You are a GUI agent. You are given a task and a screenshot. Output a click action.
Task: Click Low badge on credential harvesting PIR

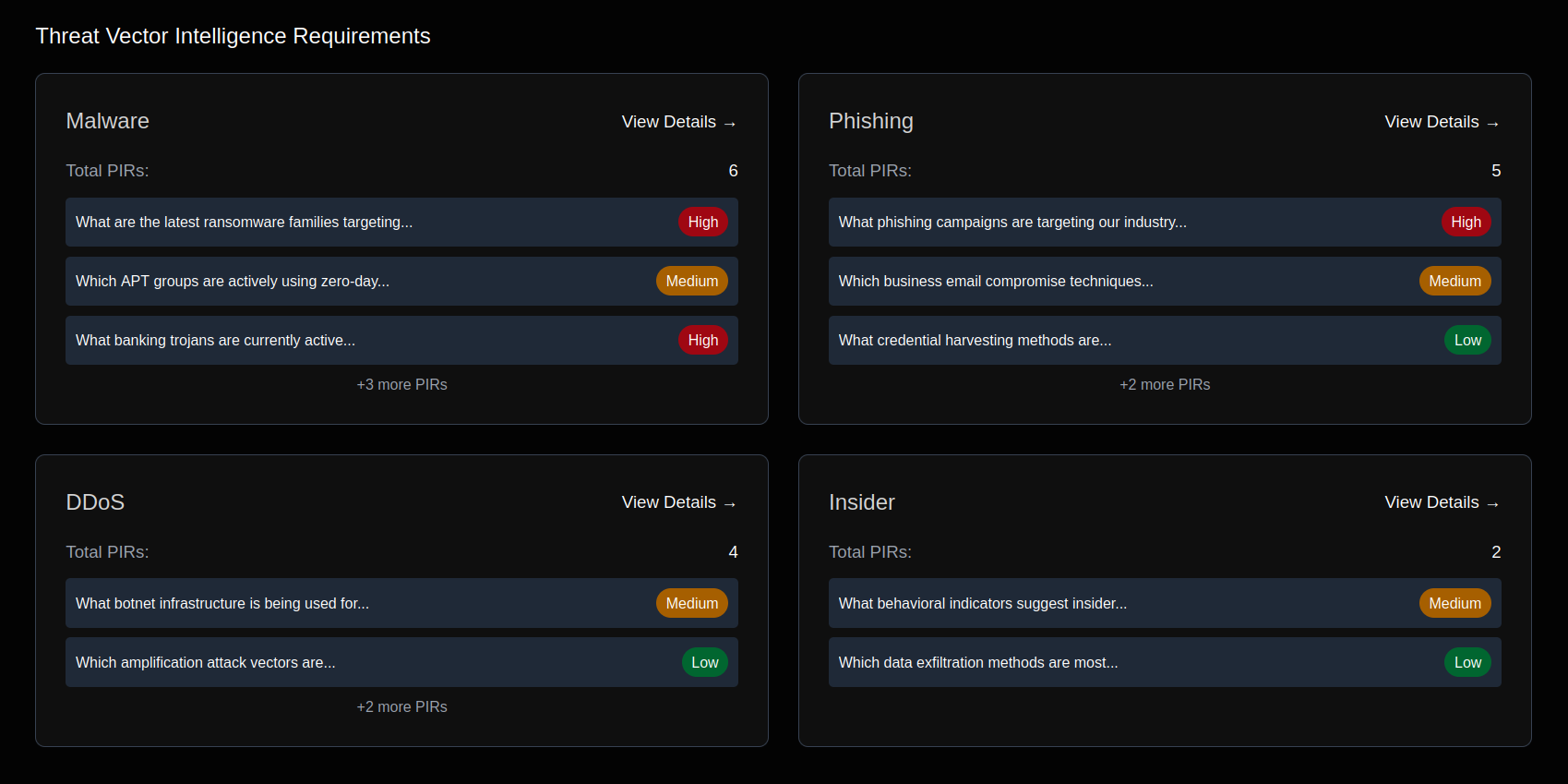[x=1467, y=341]
